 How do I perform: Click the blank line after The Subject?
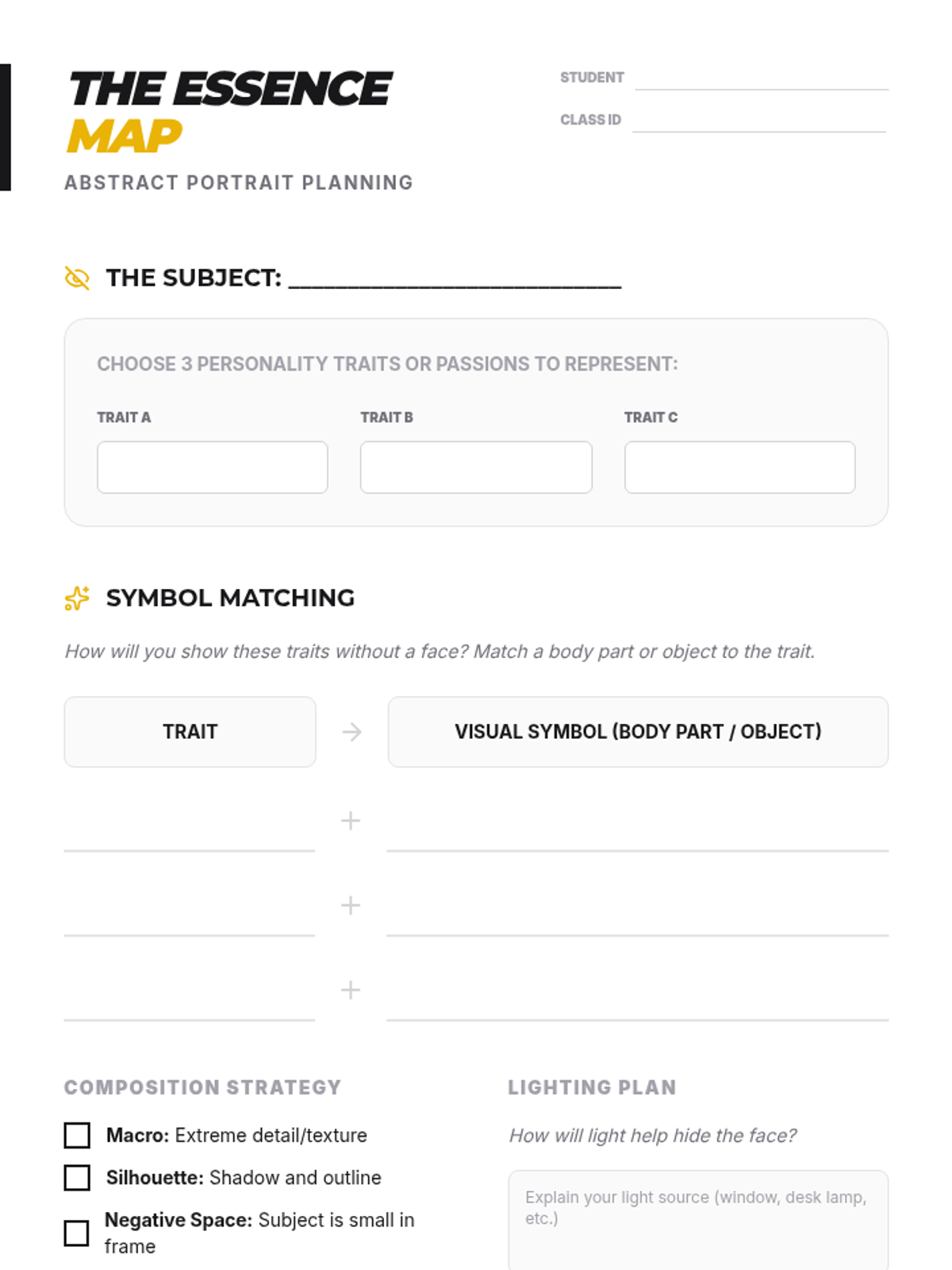455,279
